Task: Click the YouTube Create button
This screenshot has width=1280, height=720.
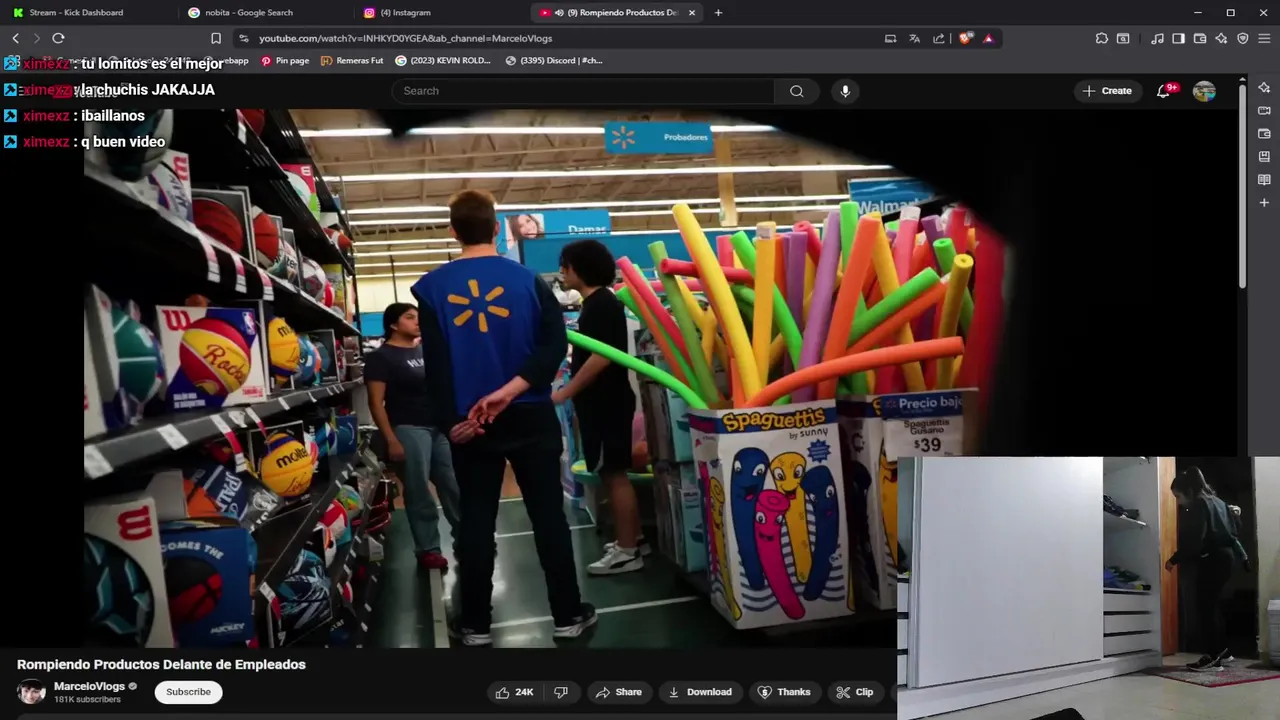Action: coord(1107,91)
